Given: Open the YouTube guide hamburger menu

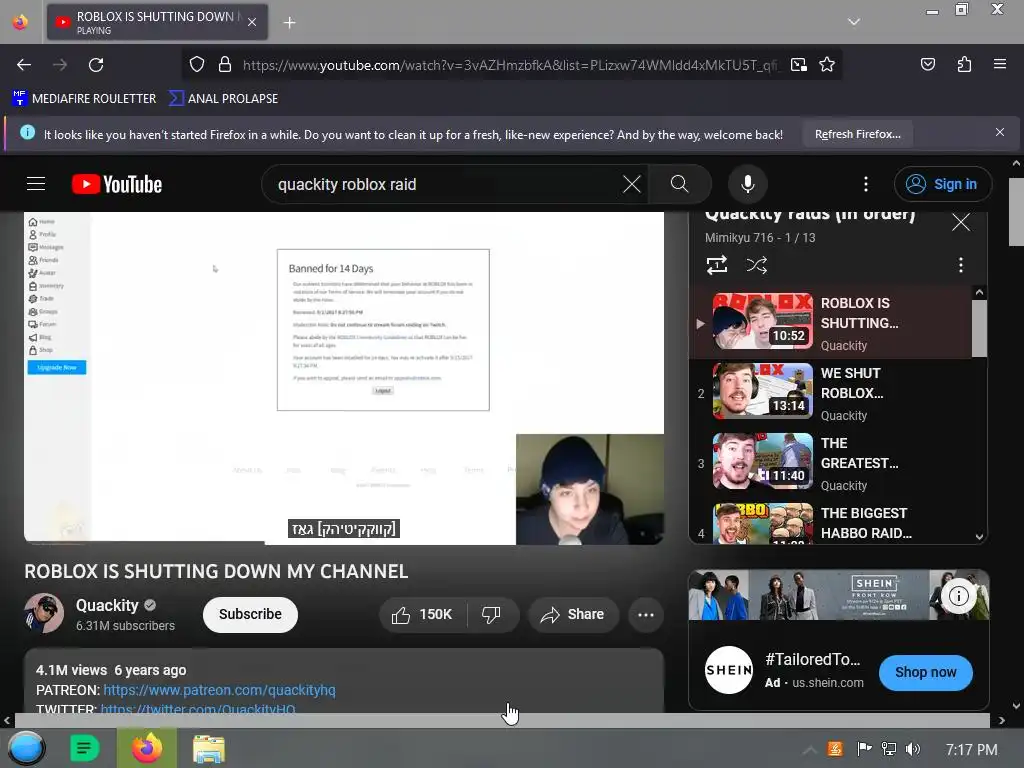Looking at the screenshot, I should tap(36, 184).
